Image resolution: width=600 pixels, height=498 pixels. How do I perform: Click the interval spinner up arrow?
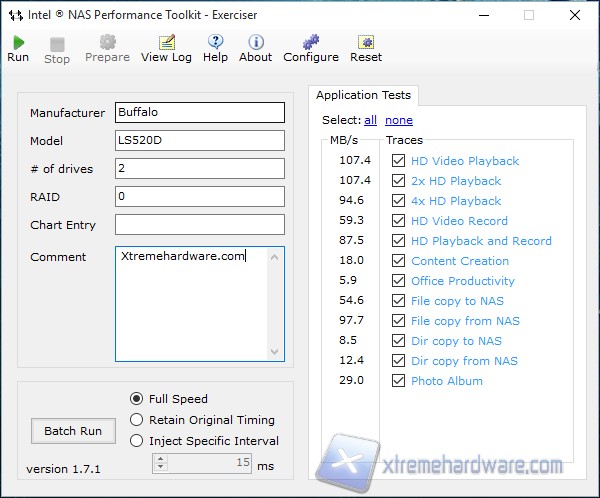point(160,459)
